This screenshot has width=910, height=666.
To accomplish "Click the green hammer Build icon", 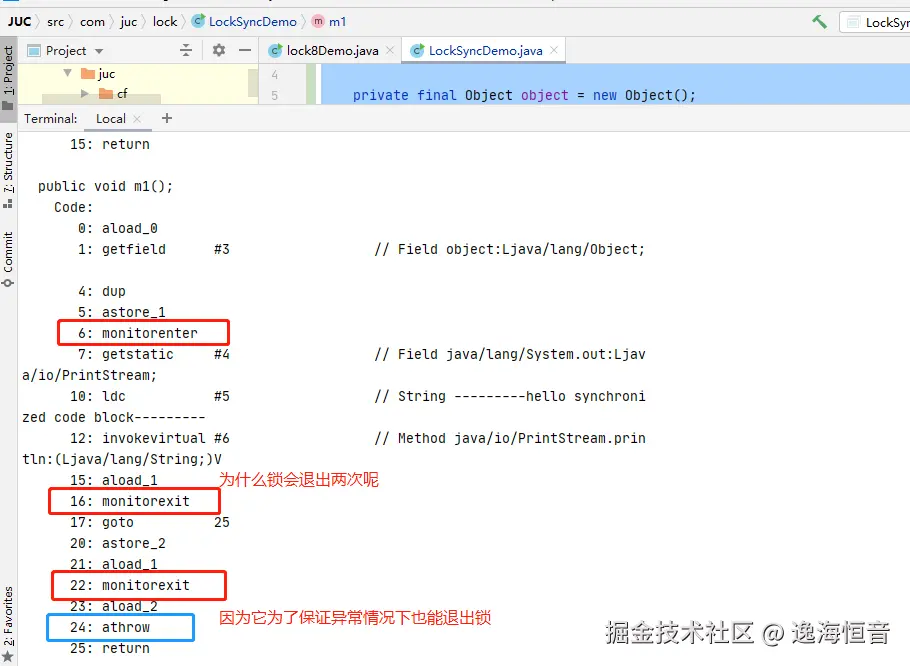I will point(819,22).
